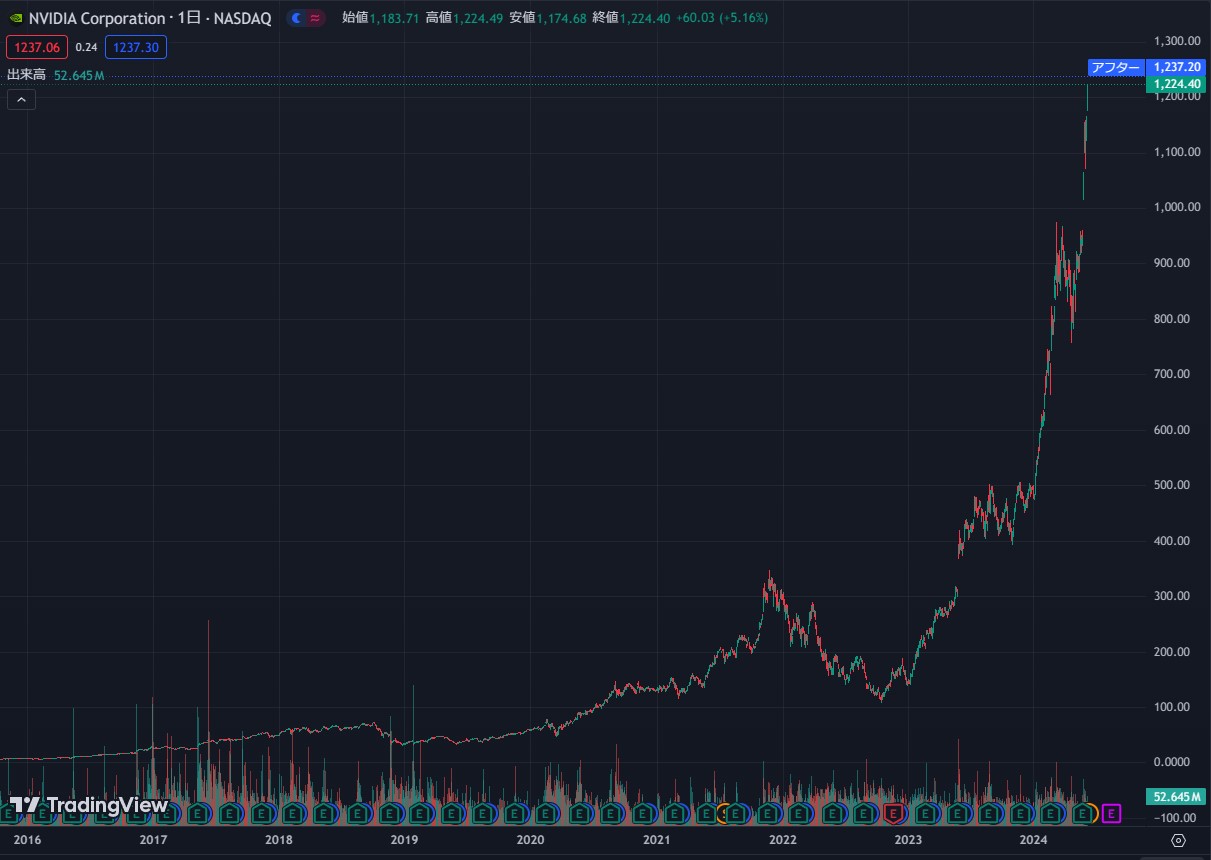Click the 2024 label on time axis

(x=1034, y=840)
